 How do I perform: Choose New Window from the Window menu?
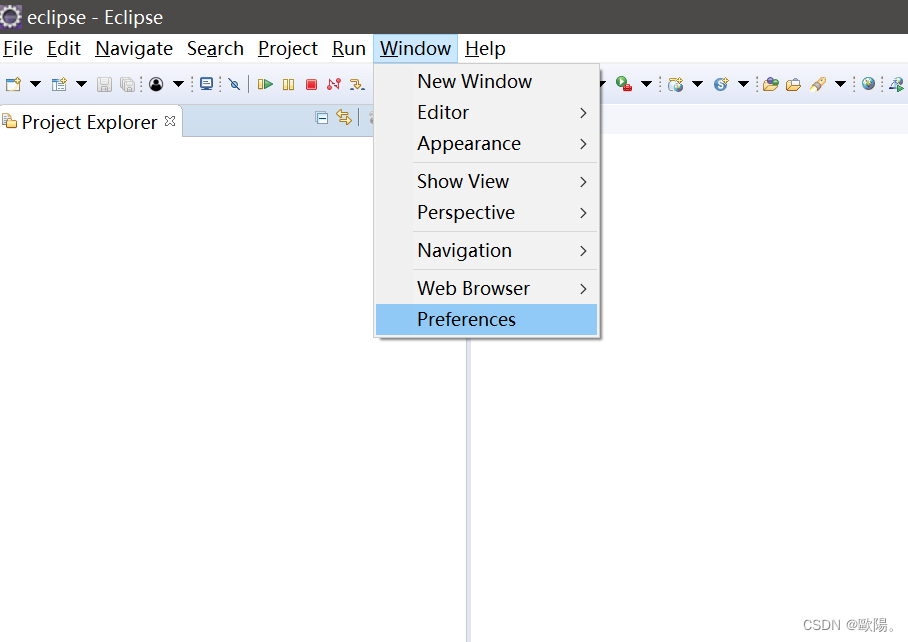click(x=486, y=82)
